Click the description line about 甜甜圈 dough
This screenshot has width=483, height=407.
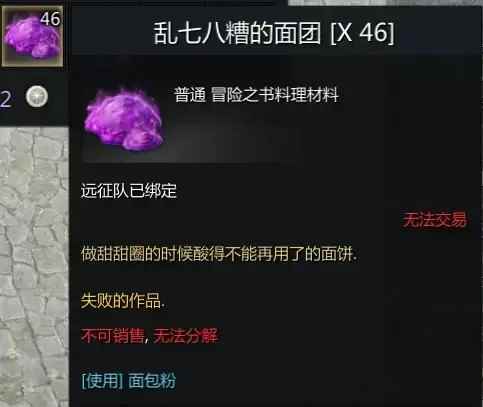point(219,254)
